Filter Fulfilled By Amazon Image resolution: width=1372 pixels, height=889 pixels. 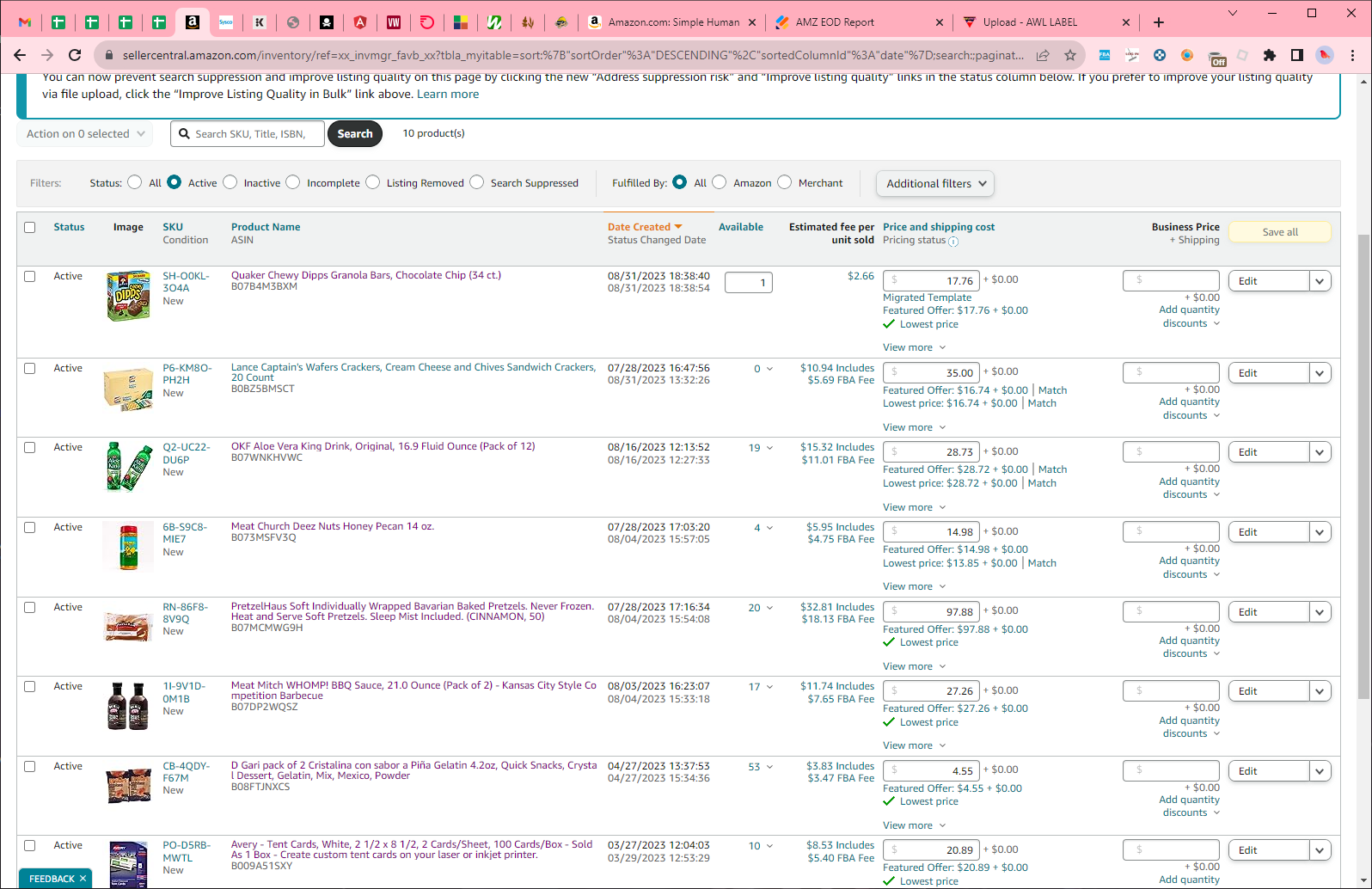tap(720, 182)
